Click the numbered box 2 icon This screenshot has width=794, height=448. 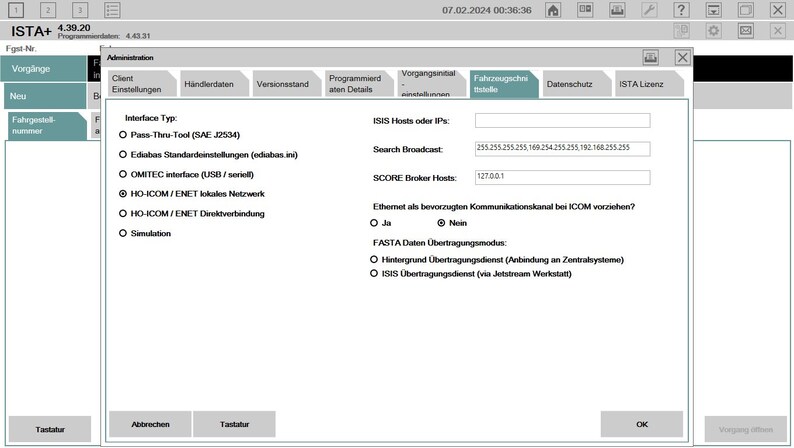(x=48, y=10)
